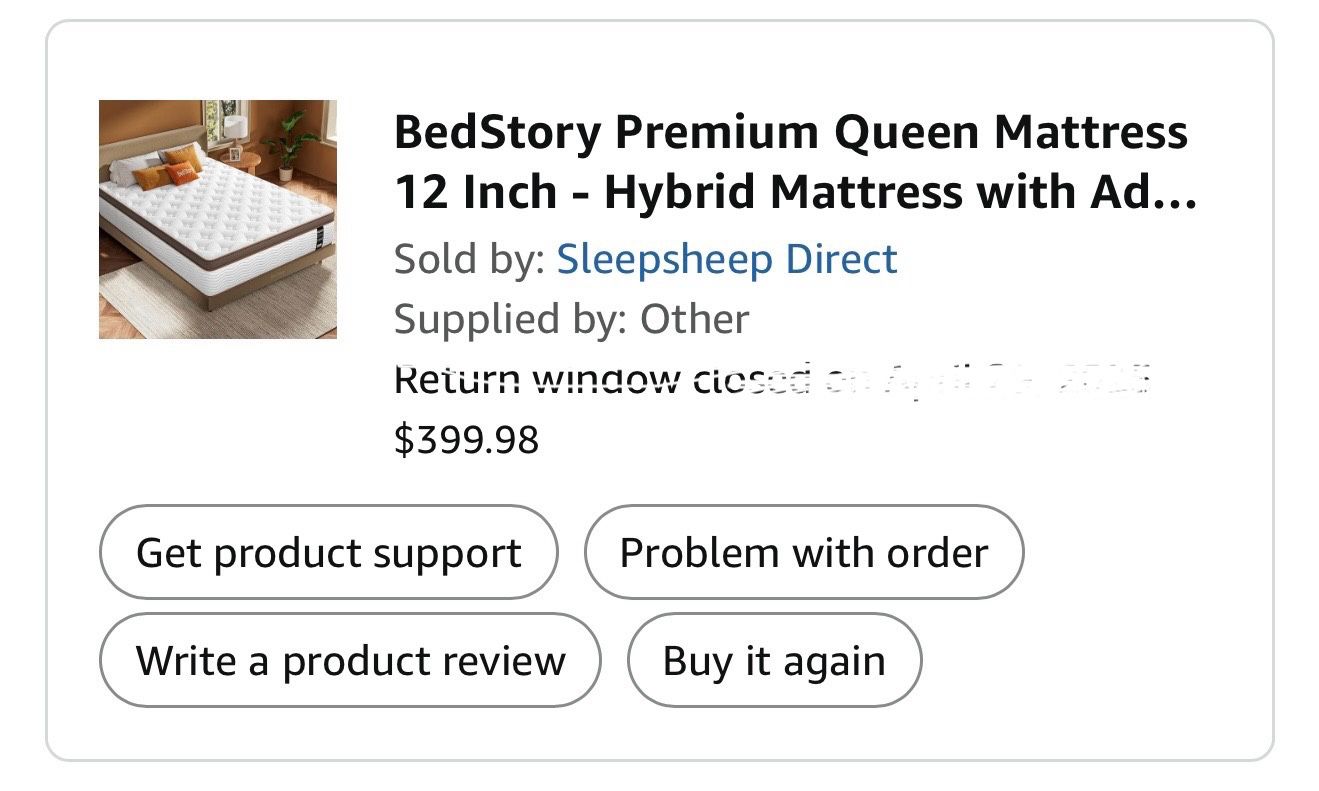Reorder the BedStory Queen mattress
Screen dimensions: 1319x791
773,659
